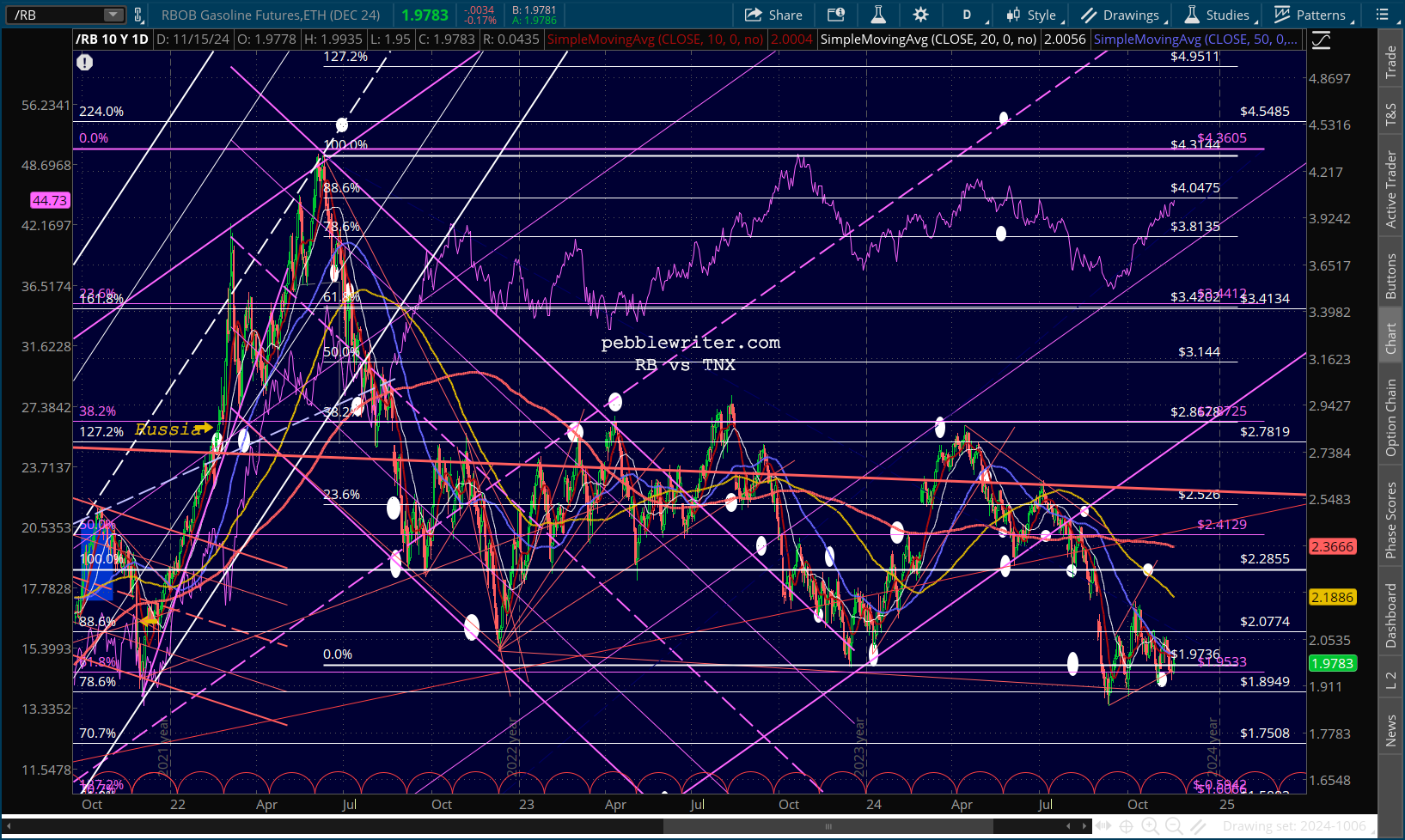Open the D timeframe selector

968,15
